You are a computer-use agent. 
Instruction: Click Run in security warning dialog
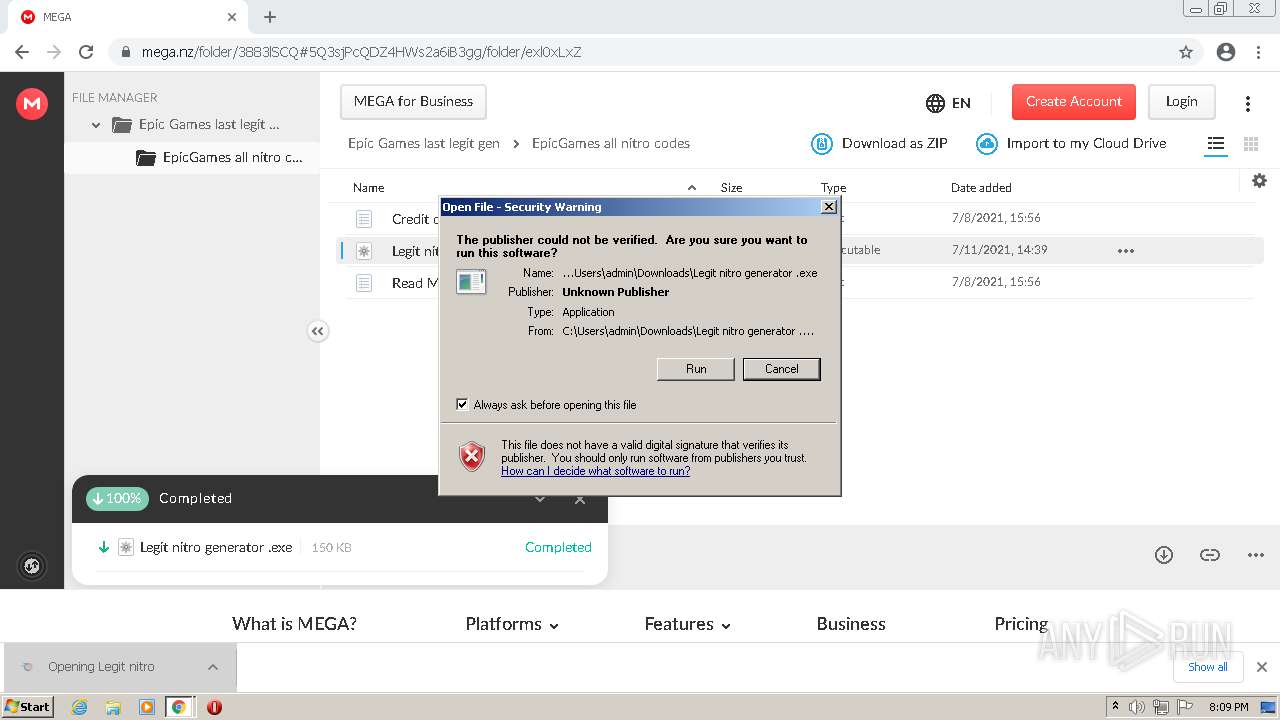click(x=696, y=369)
